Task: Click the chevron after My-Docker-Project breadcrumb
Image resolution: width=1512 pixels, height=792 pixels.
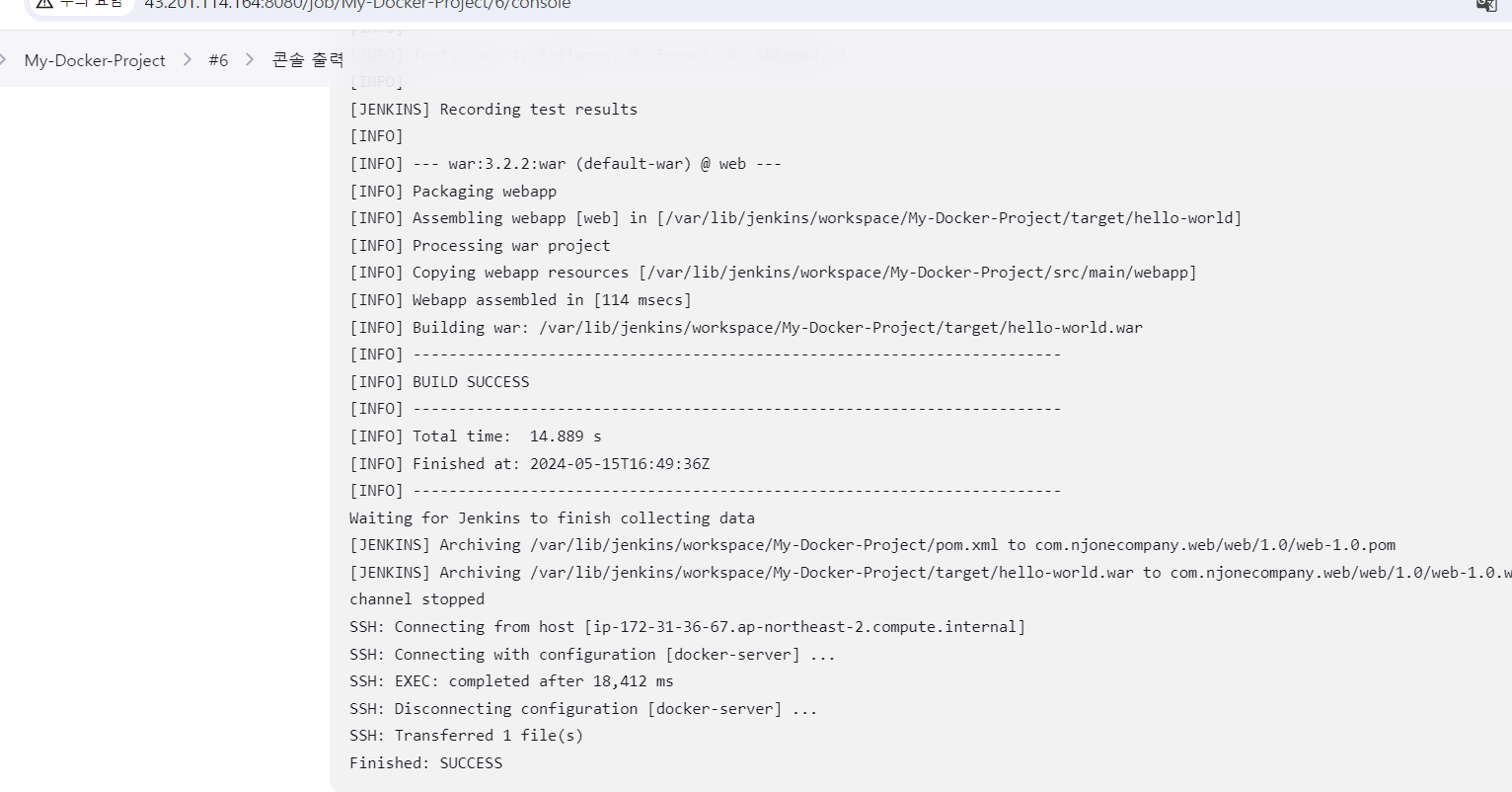Action: [x=188, y=60]
